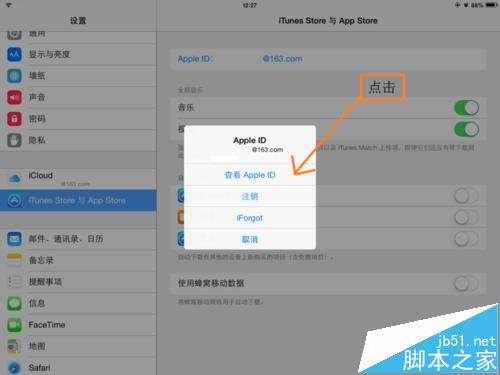Image resolution: width=500 pixels, height=375 pixels.
Task: Open 提醒事项 settings row
Action: pyautogui.click(x=78, y=282)
